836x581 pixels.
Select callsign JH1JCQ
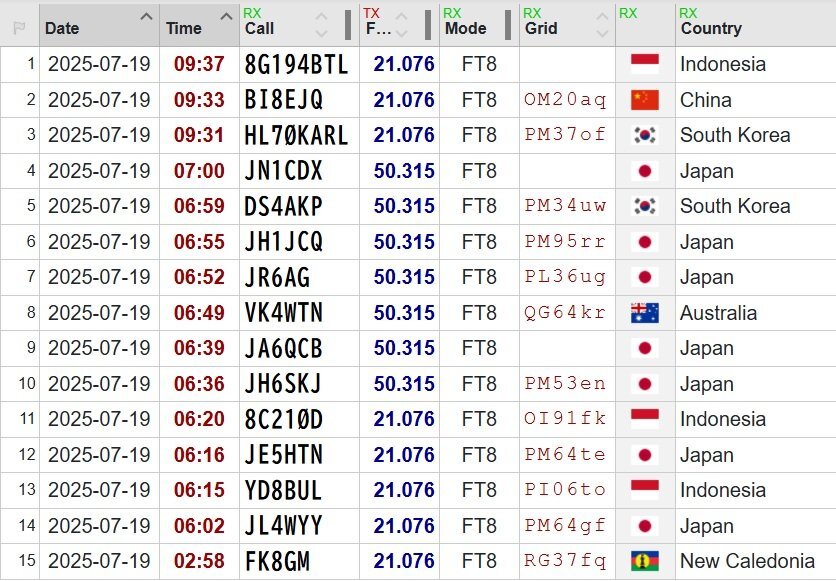coord(284,242)
